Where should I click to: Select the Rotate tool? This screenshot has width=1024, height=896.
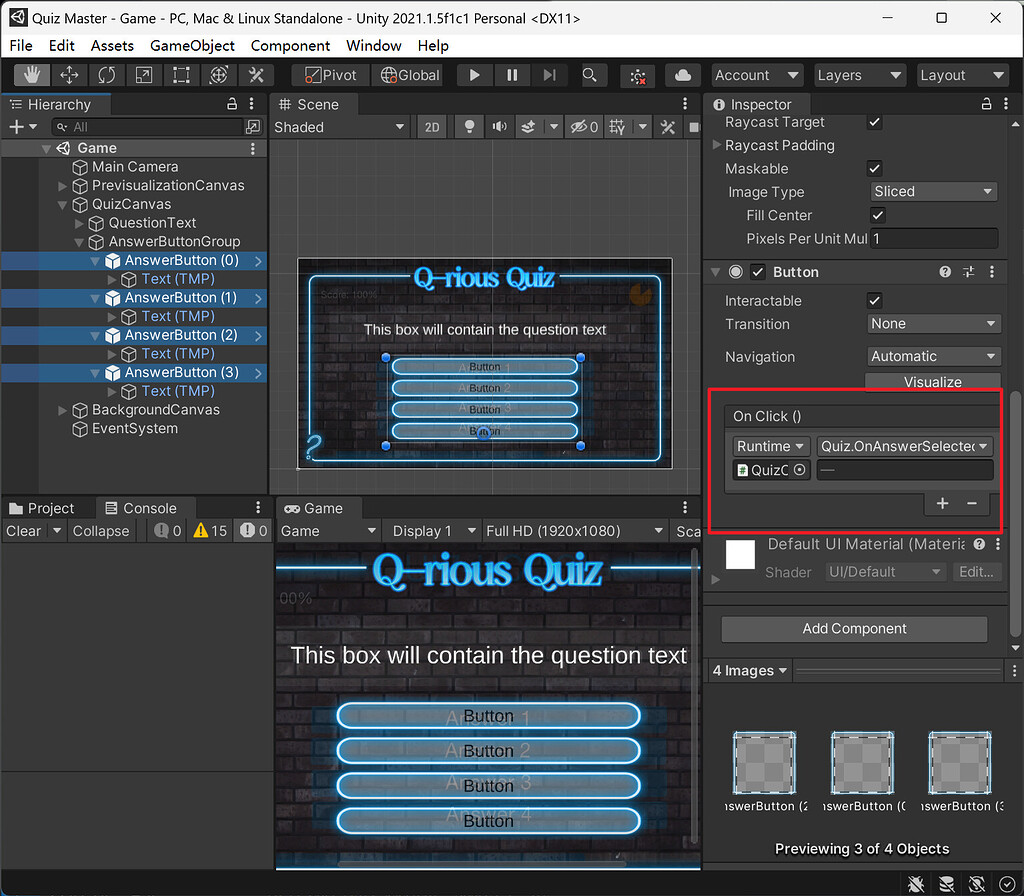107,74
